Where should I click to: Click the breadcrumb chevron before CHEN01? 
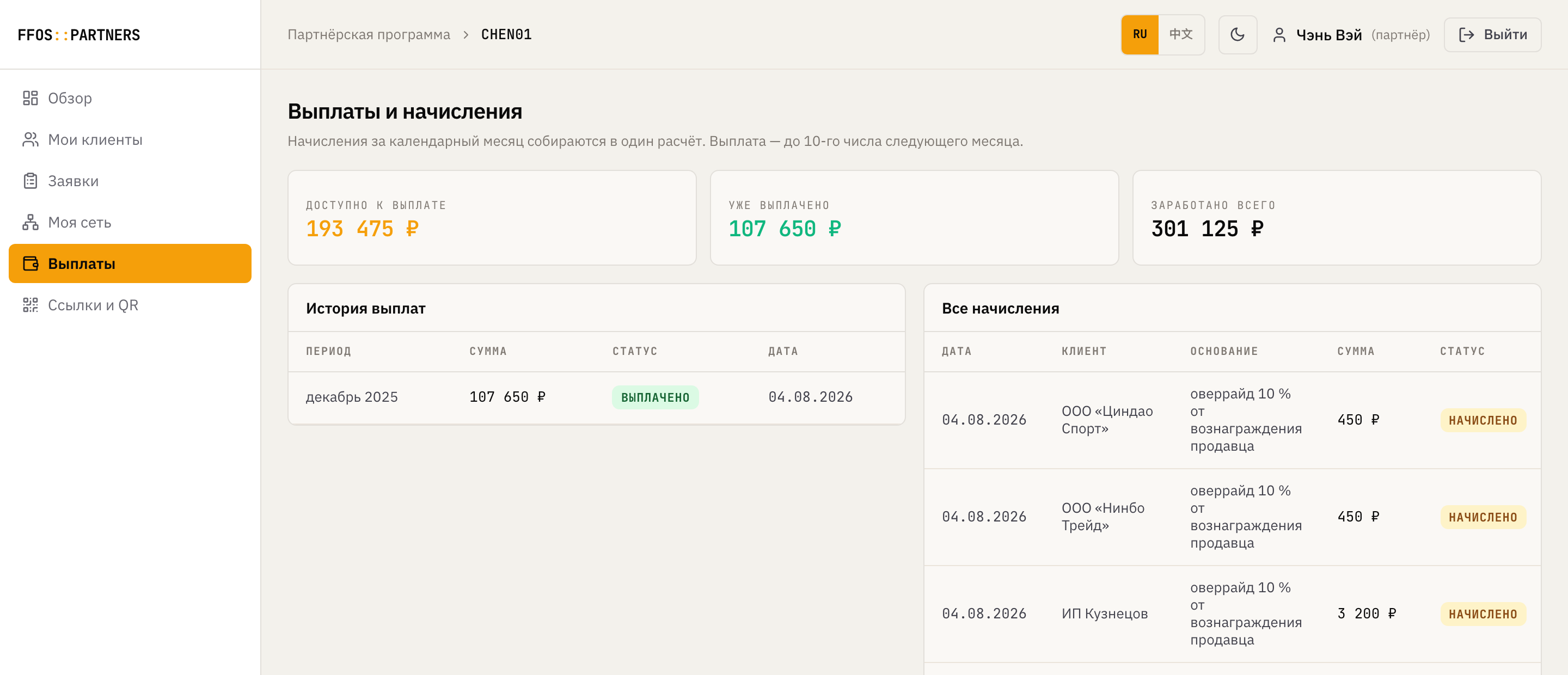click(x=465, y=35)
